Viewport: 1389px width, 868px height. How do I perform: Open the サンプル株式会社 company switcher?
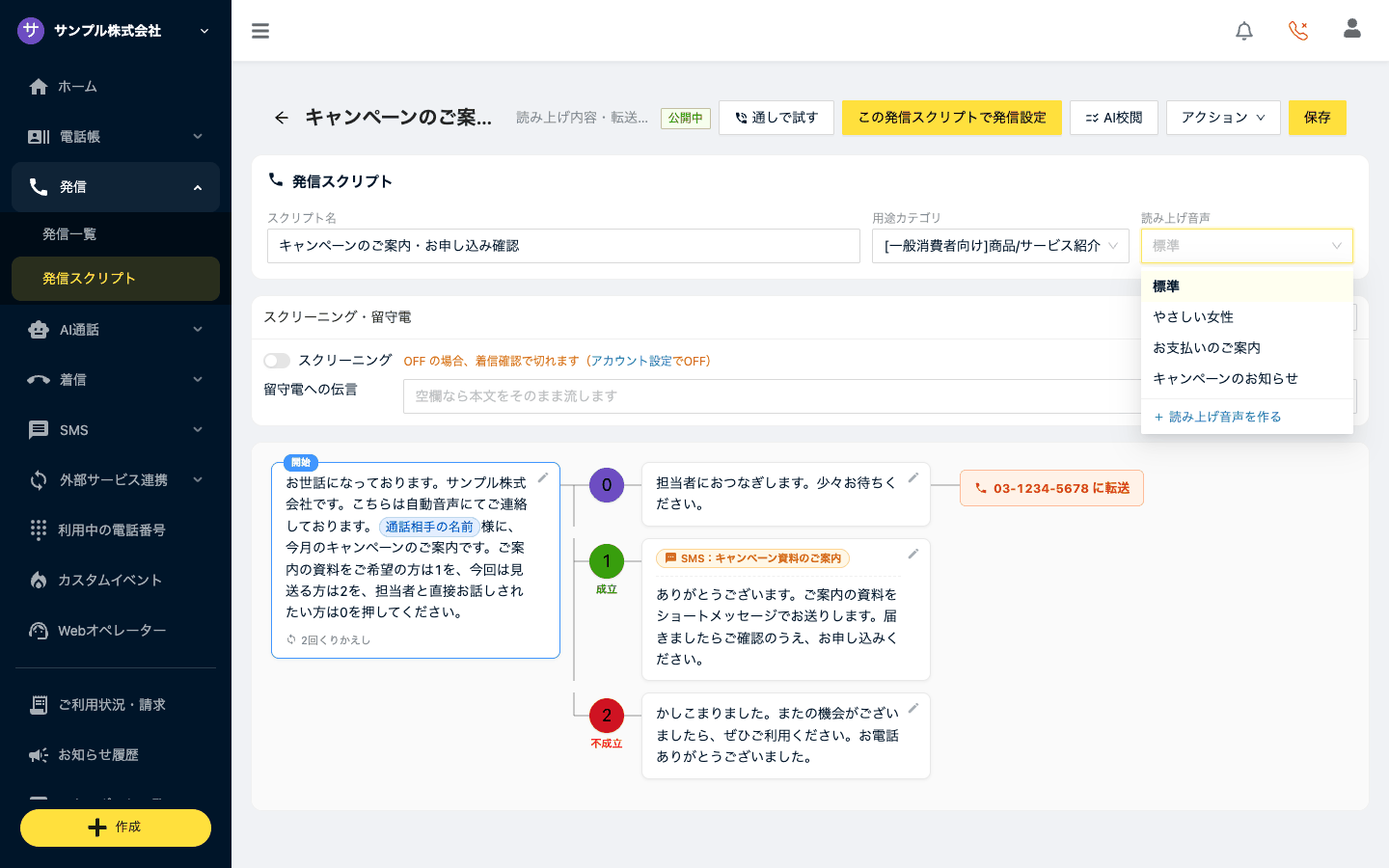(x=116, y=31)
